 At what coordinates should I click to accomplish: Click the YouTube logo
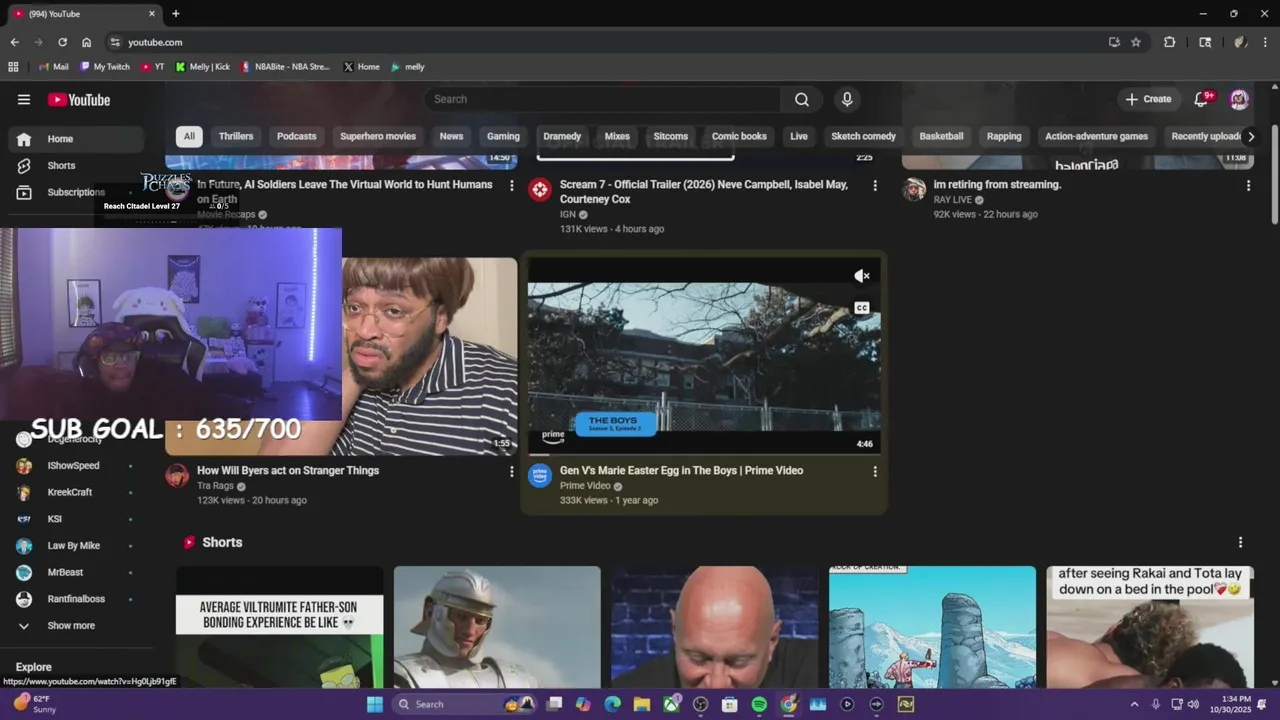pyautogui.click(x=78, y=99)
